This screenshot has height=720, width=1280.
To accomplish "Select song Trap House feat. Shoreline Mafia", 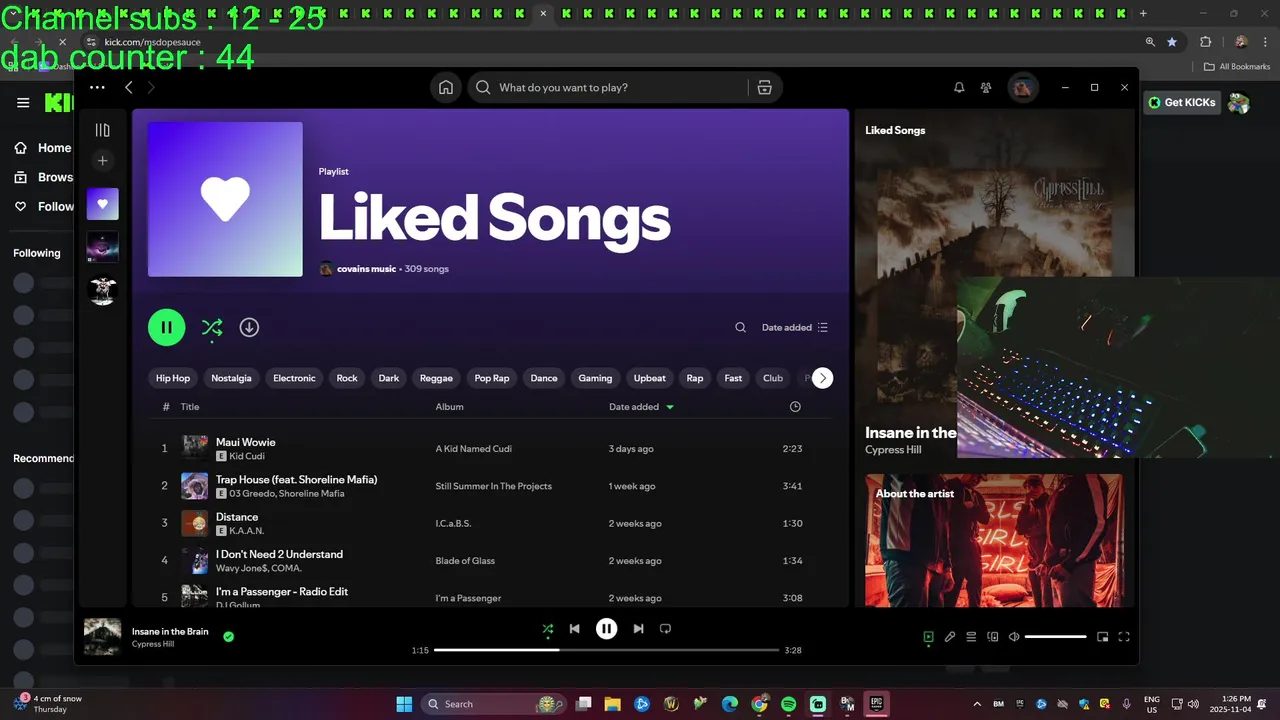I will click(x=296, y=480).
